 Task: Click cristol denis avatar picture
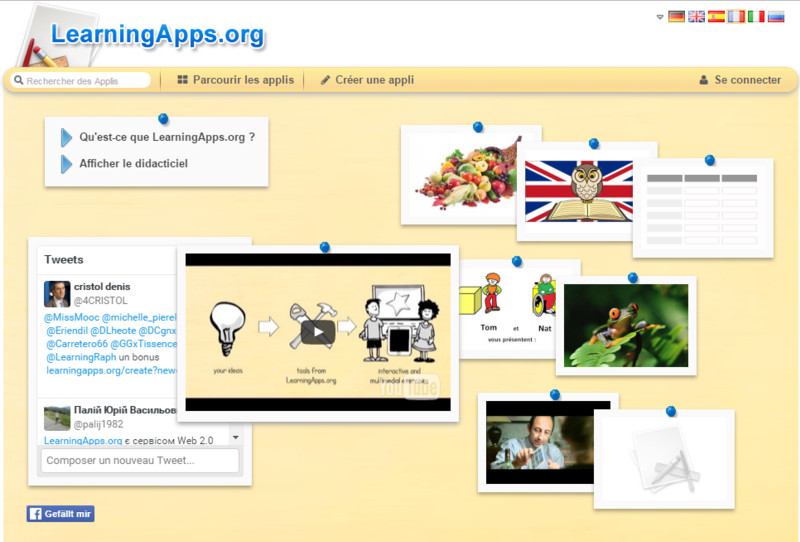click(57, 293)
